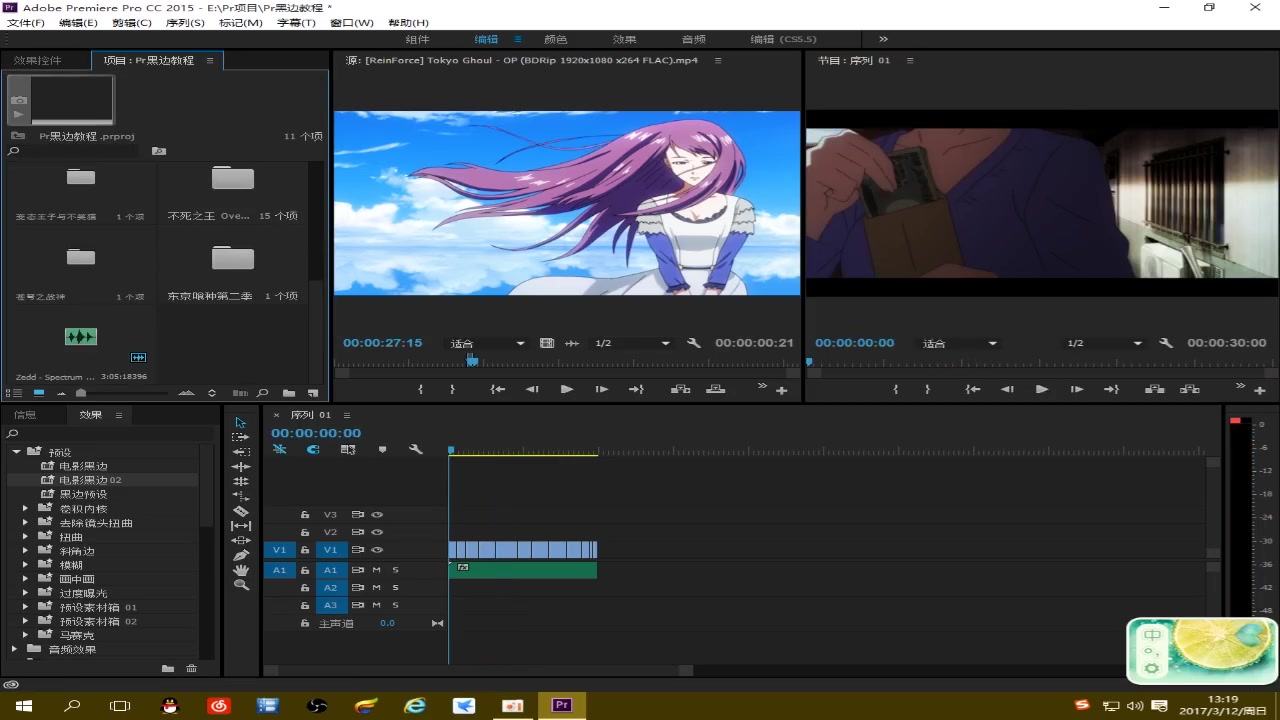Image resolution: width=1280 pixels, height=720 pixels.
Task: Play the source monitor clip
Action: tap(567, 389)
